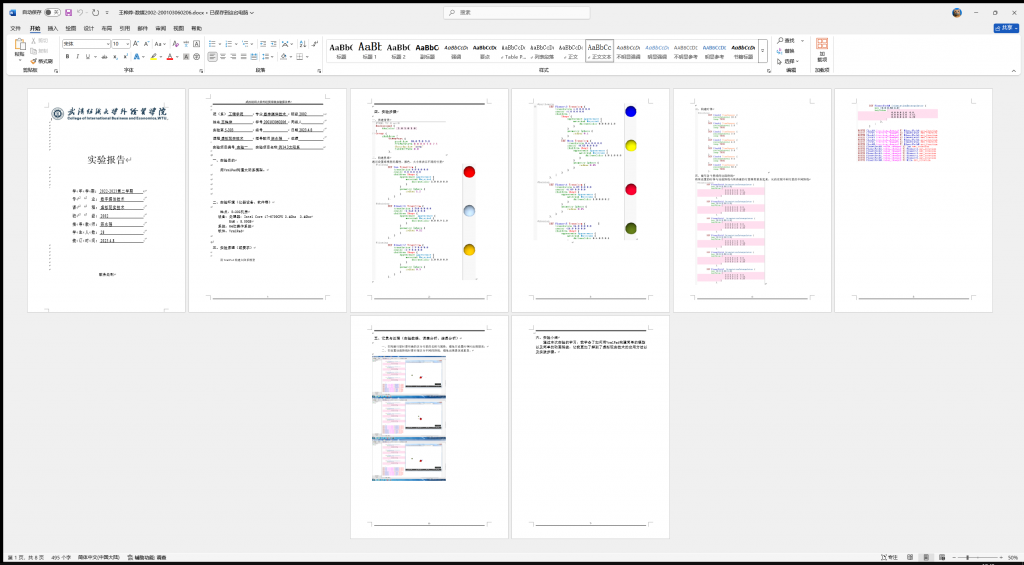Image resolution: width=1024 pixels, height=565 pixels.
Task: Toggle bold formatting in the ribbon
Action: (x=67, y=57)
